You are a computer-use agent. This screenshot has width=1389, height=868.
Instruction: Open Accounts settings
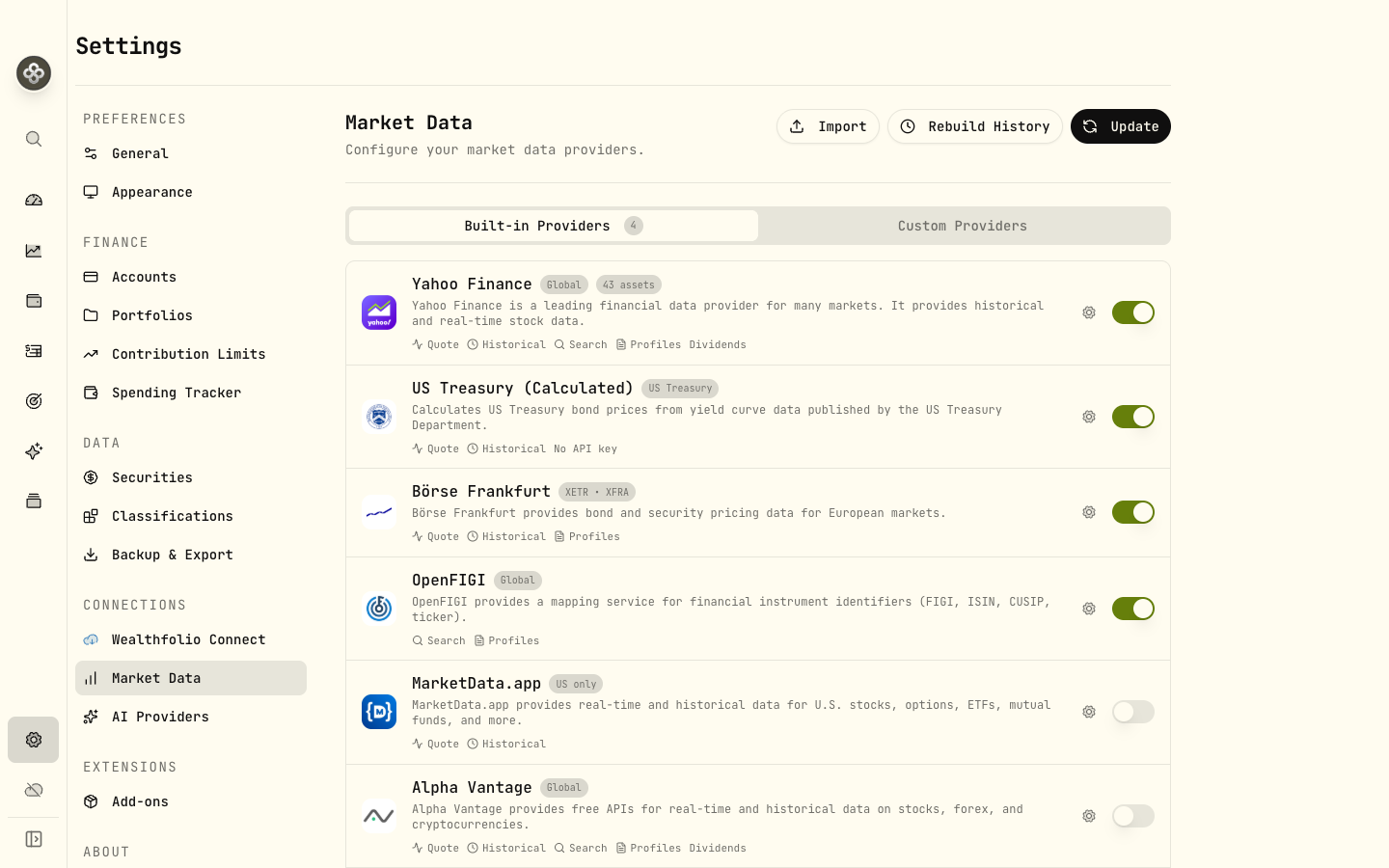coord(191,277)
